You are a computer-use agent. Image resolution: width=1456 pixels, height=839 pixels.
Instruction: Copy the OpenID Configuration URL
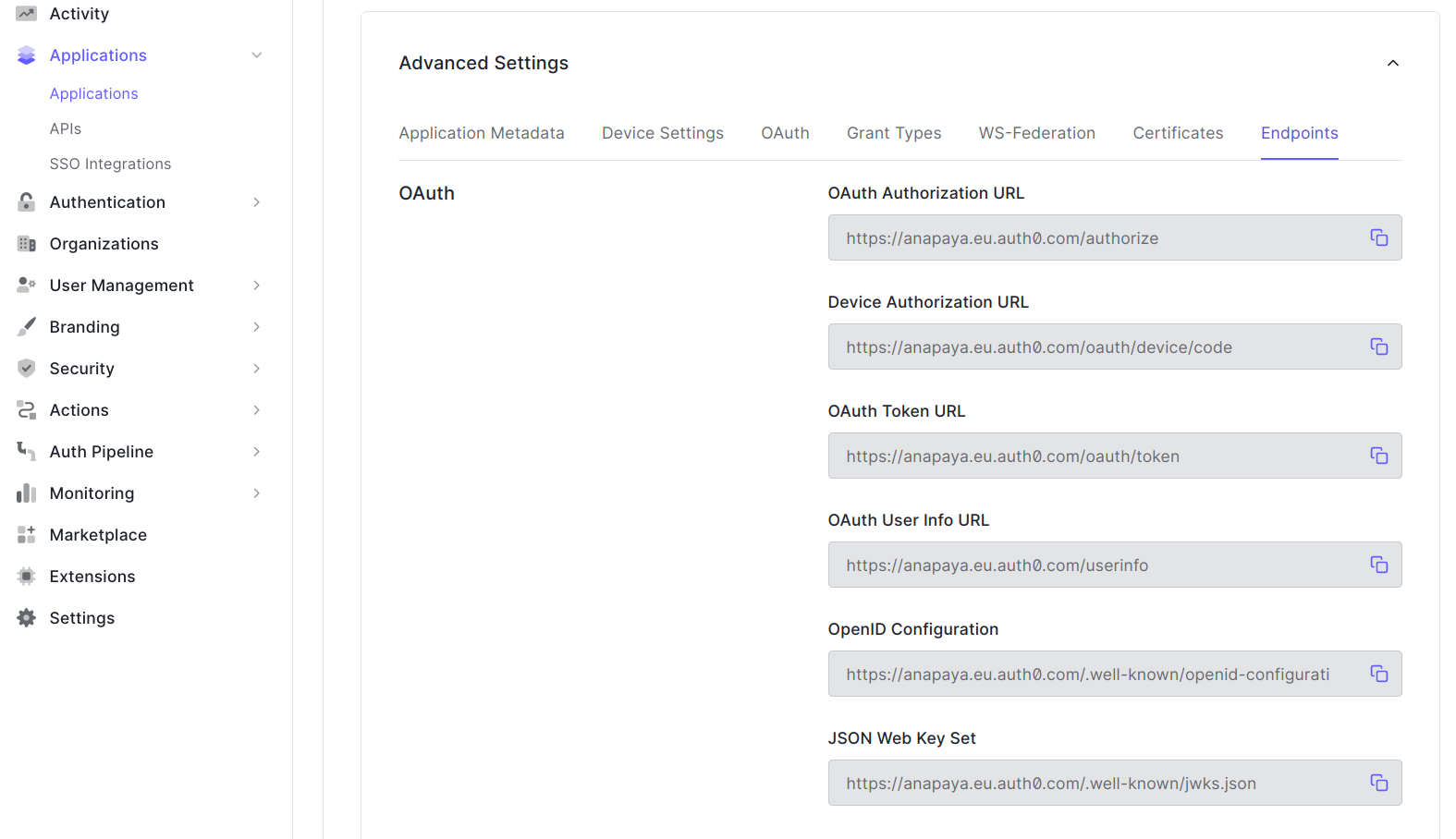pyautogui.click(x=1378, y=674)
